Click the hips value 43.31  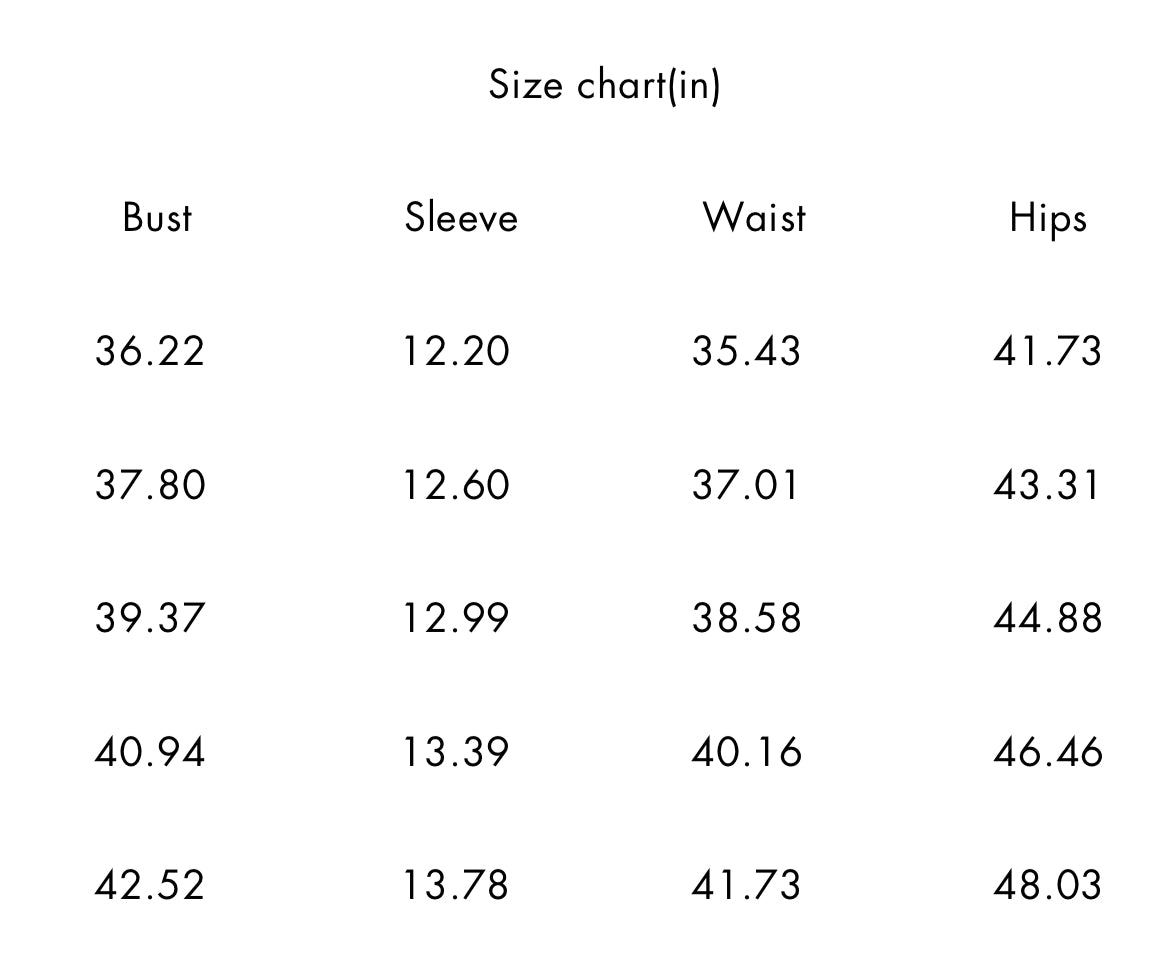point(1047,485)
